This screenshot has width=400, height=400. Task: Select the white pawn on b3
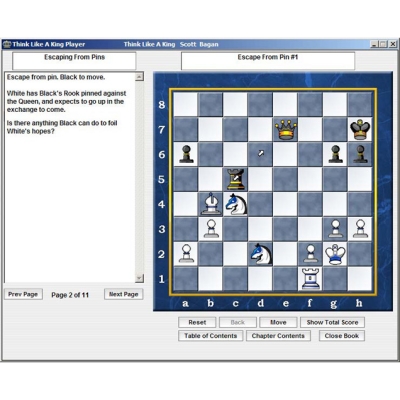click(x=211, y=229)
